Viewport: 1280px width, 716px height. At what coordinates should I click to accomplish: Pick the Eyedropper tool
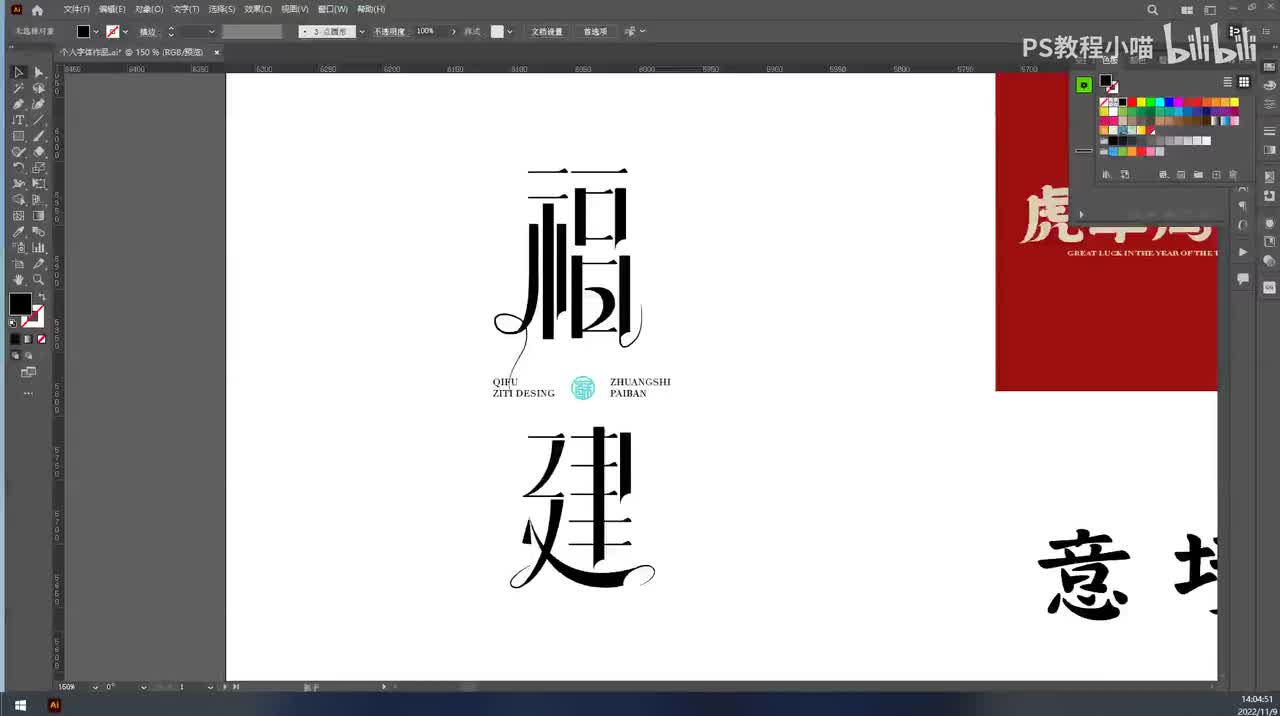[18, 232]
